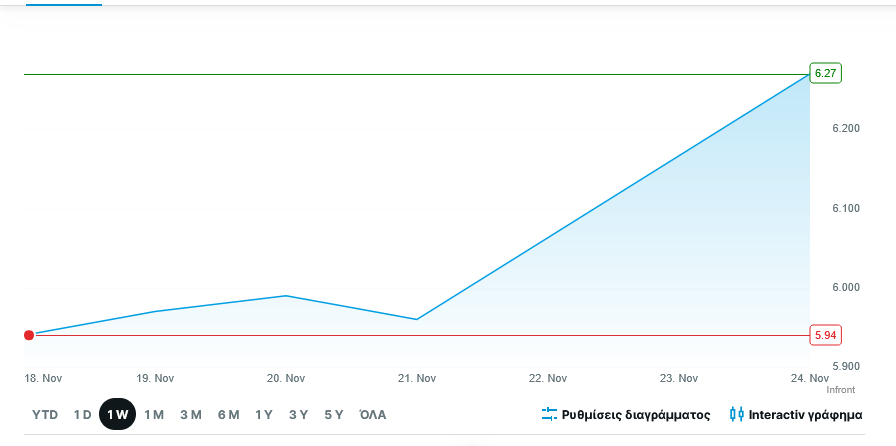Click the candlestick interactive chart icon
The width and height of the screenshot is (896, 446).
pos(737,414)
